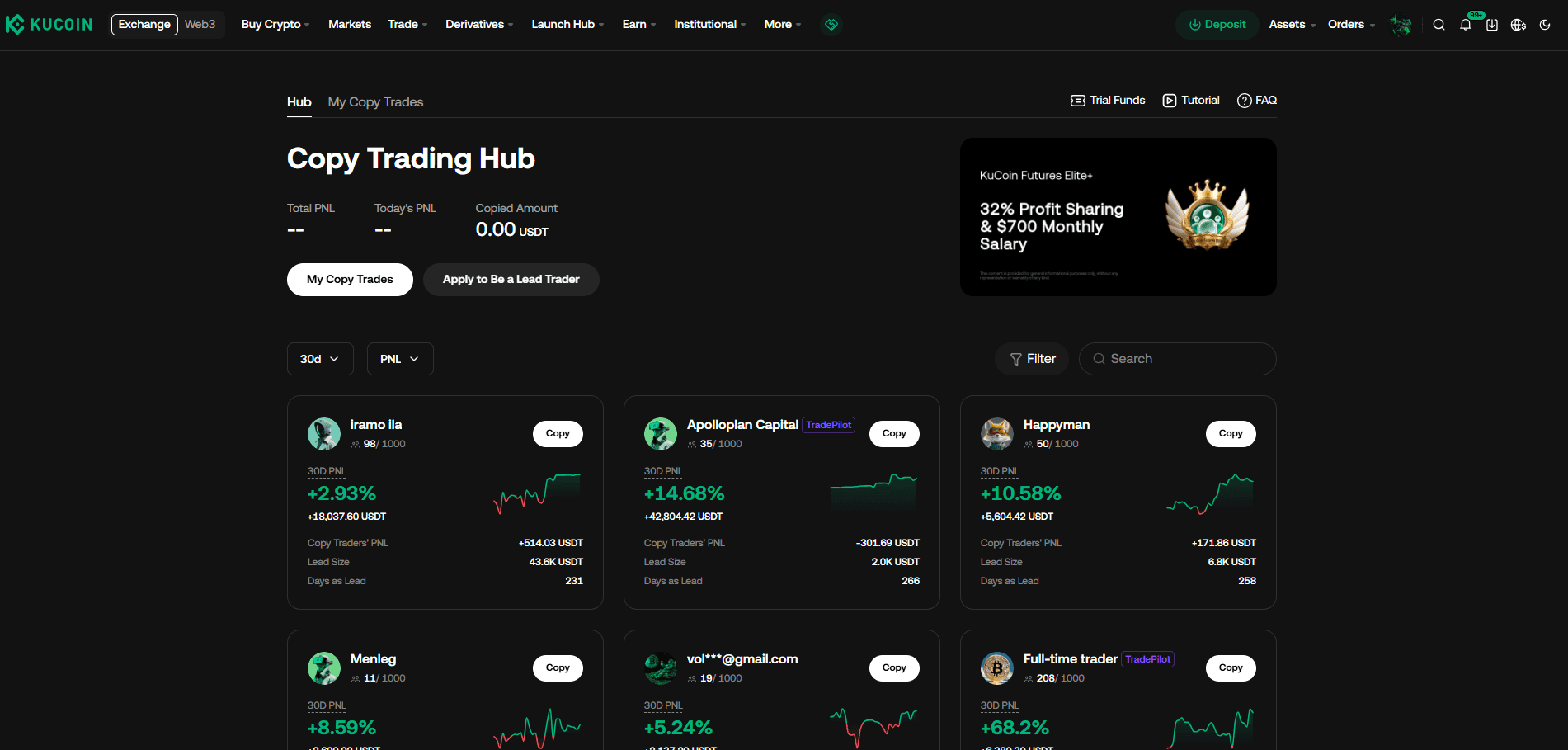Open Happyman trader avatar
Image resolution: width=1568 pixels, height=750 pixels.
point(997,434)
